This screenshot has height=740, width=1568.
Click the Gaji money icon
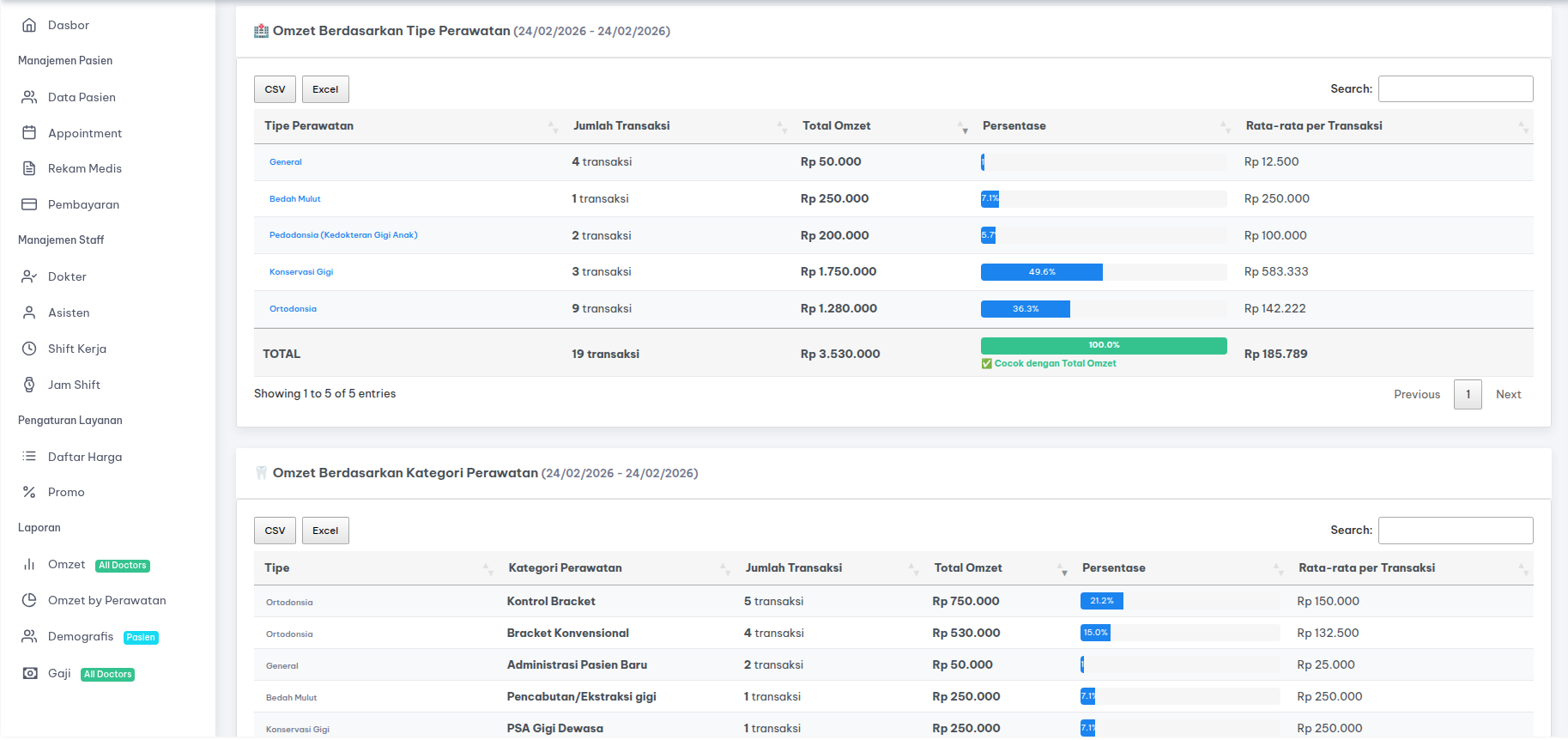[x=30, y=673]
